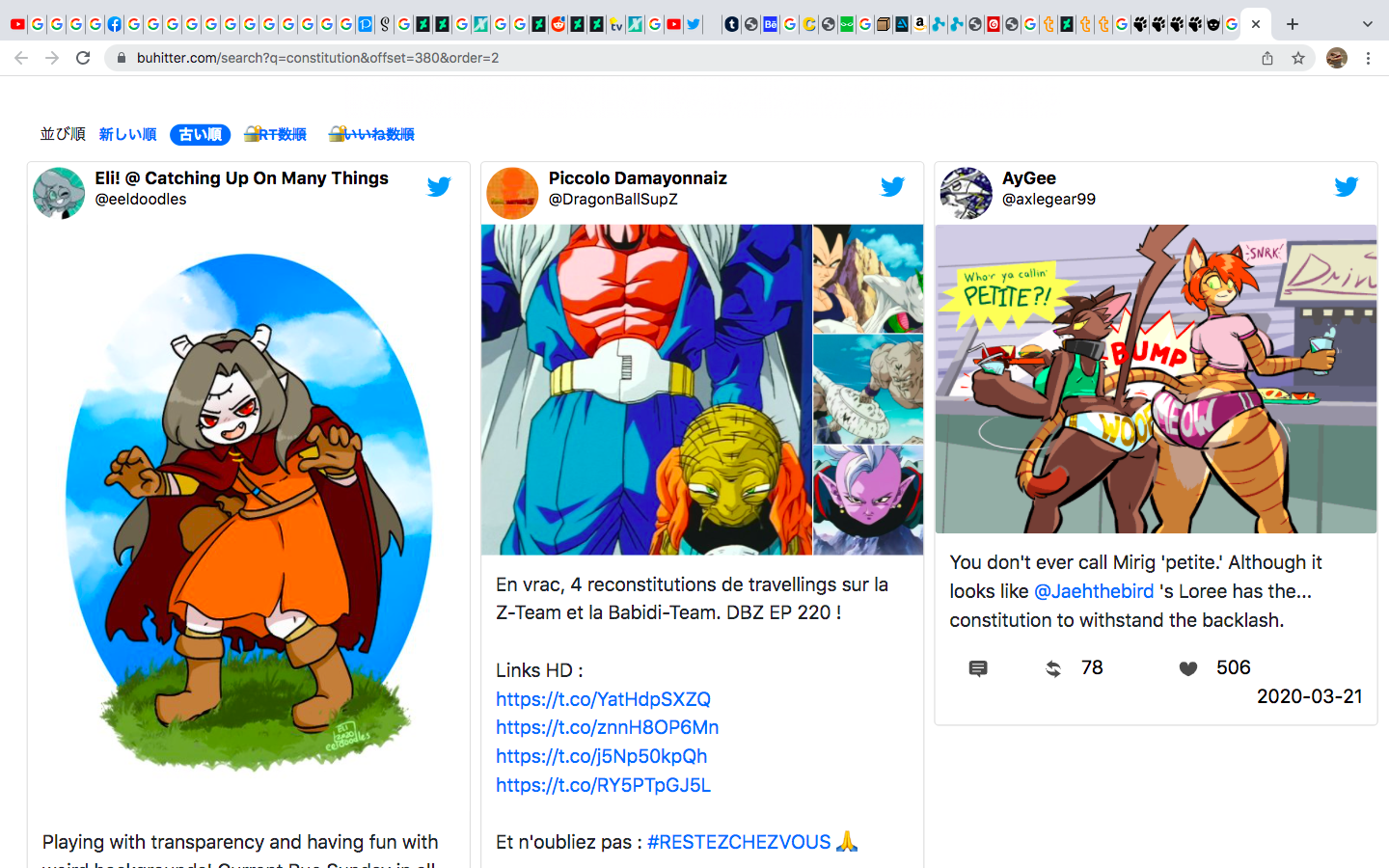Switch to the first YouTube tab
Image resolution: width=1389 pixels, height=868 pixels.
[17, 24]
